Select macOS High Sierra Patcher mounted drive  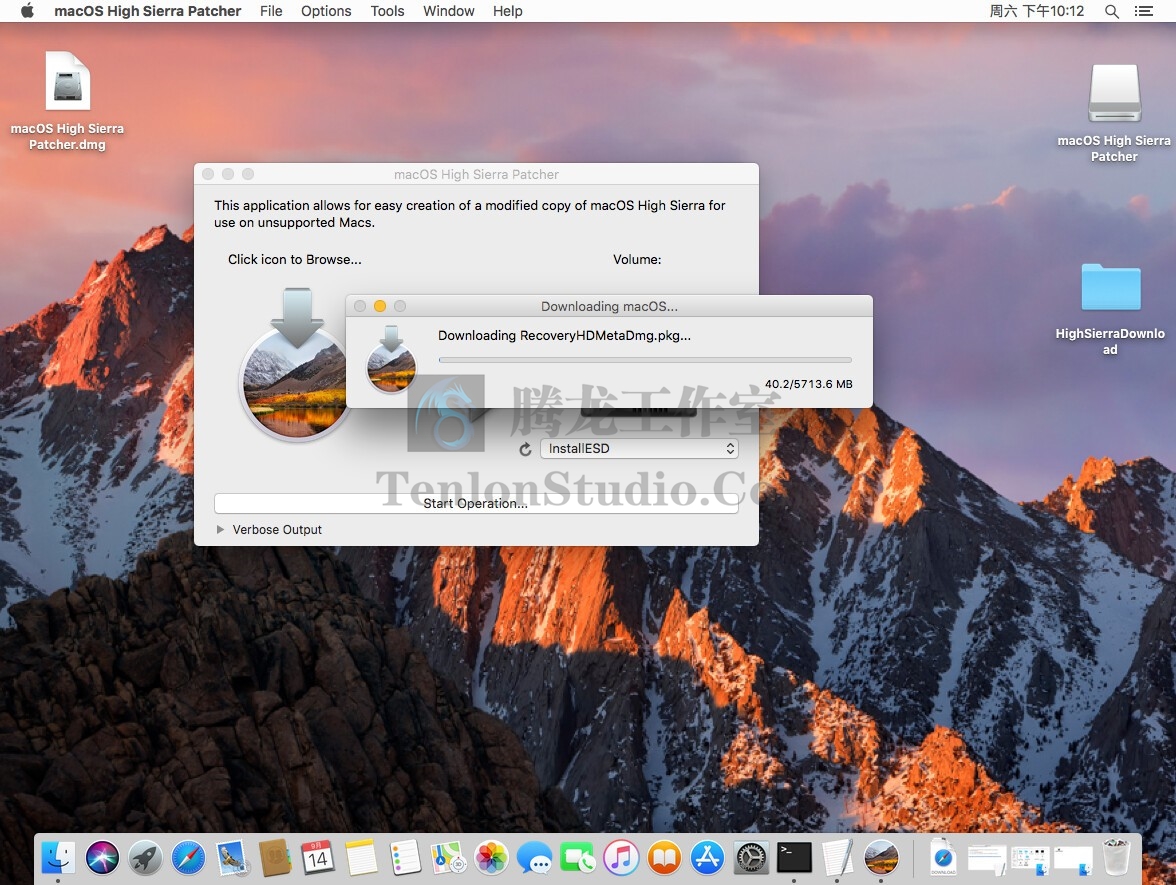[x=1114, y=113]
